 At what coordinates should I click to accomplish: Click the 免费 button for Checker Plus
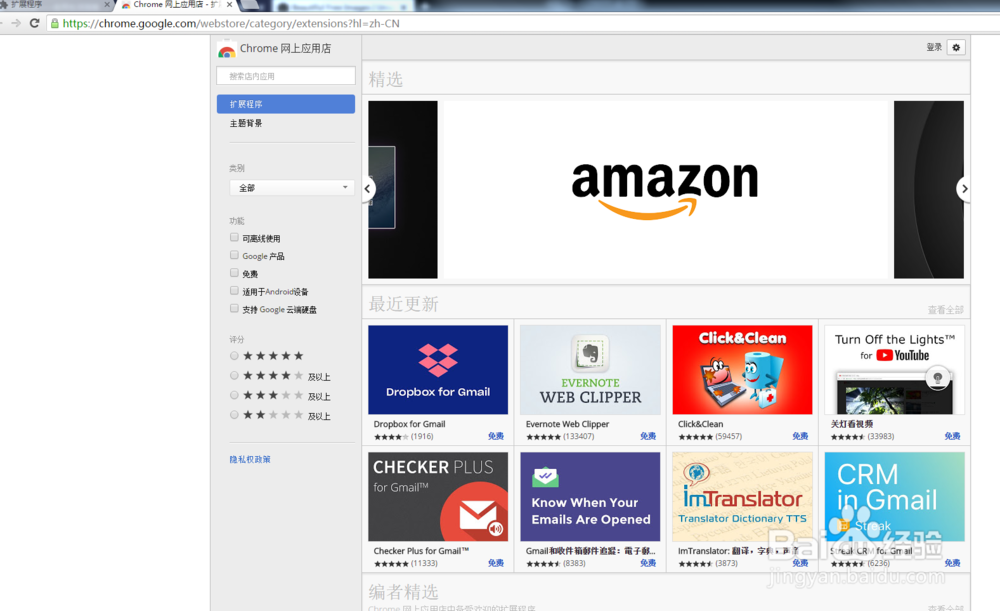[496, 563]
